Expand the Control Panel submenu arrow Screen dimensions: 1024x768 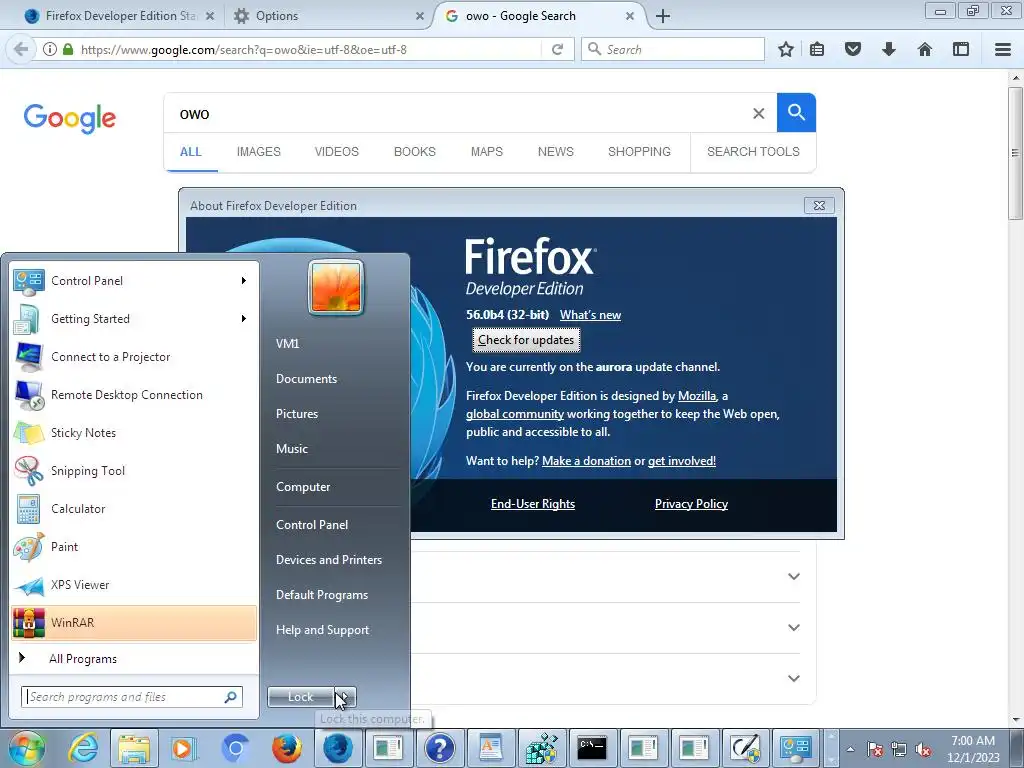coord(244,280)
